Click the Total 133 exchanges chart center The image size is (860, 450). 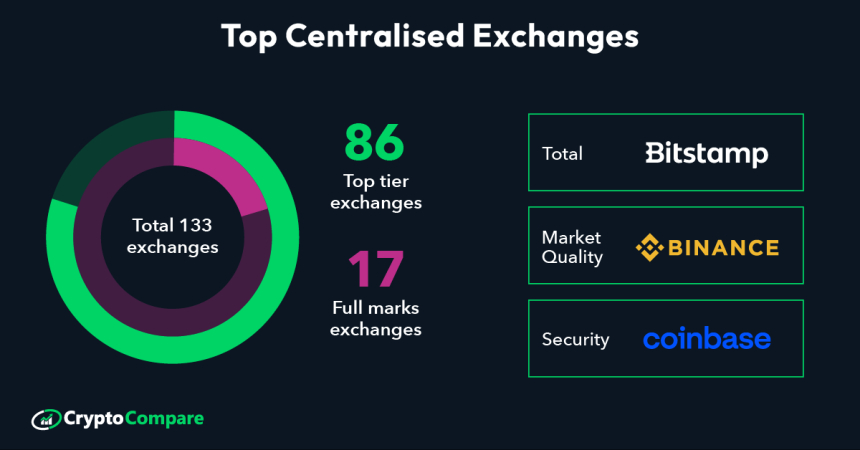point(172,236)
